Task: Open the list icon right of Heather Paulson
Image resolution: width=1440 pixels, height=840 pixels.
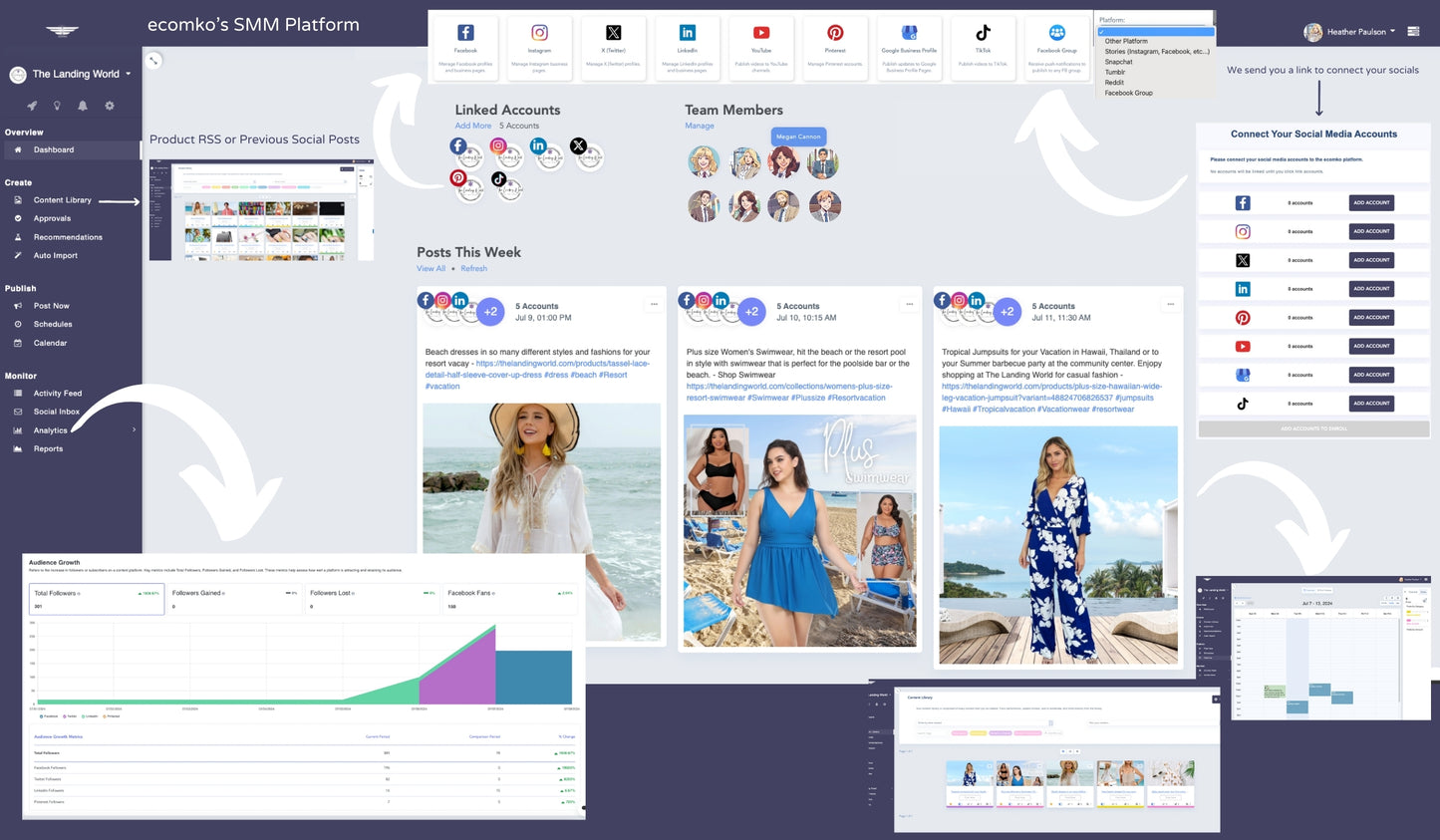Action: pyautogui.click(x=1413, y=32)
